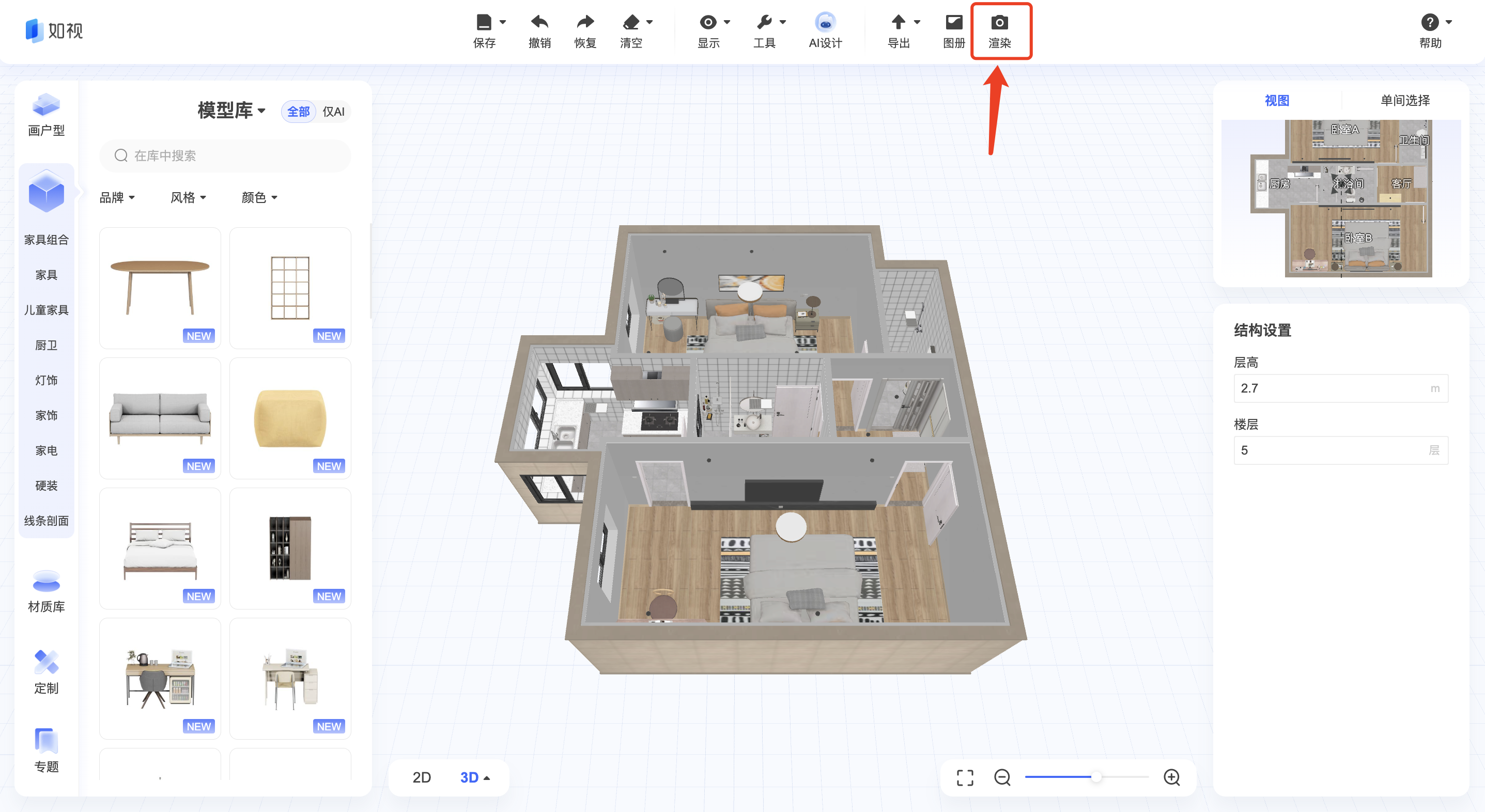This screenshot has height=812, width=1485.
Task: Select 家具组合 category
Action: pyautogui.click(x=46, y=240)
